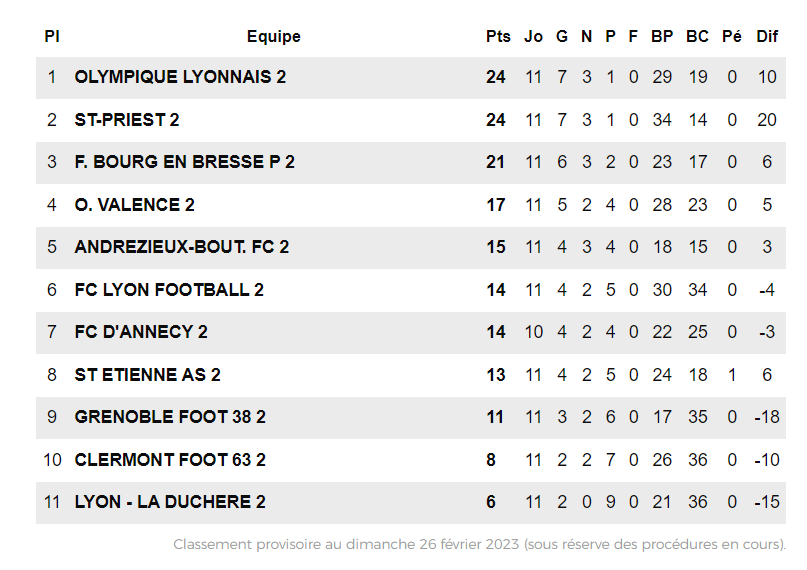
Task: Open LYON - LA DUCHERE 2 entry
Action: point(170,502)
